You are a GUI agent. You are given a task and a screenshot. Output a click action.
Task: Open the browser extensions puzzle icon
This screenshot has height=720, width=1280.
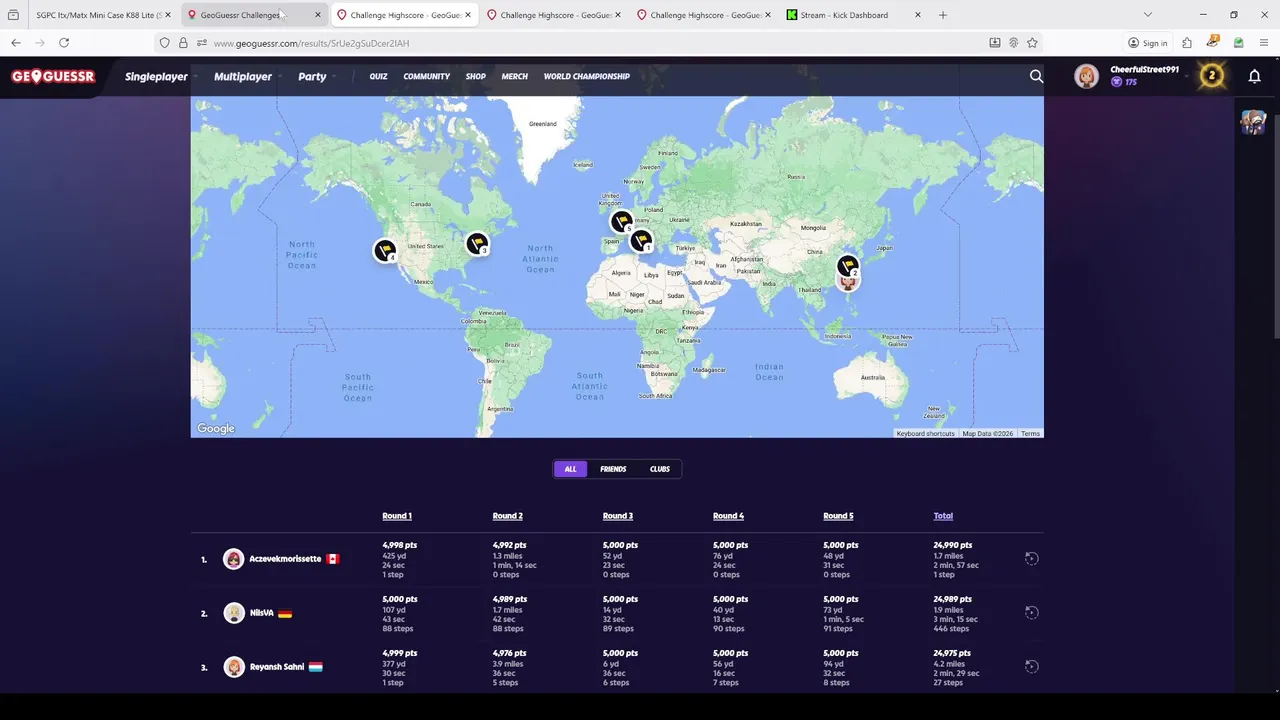[1187, 43]
